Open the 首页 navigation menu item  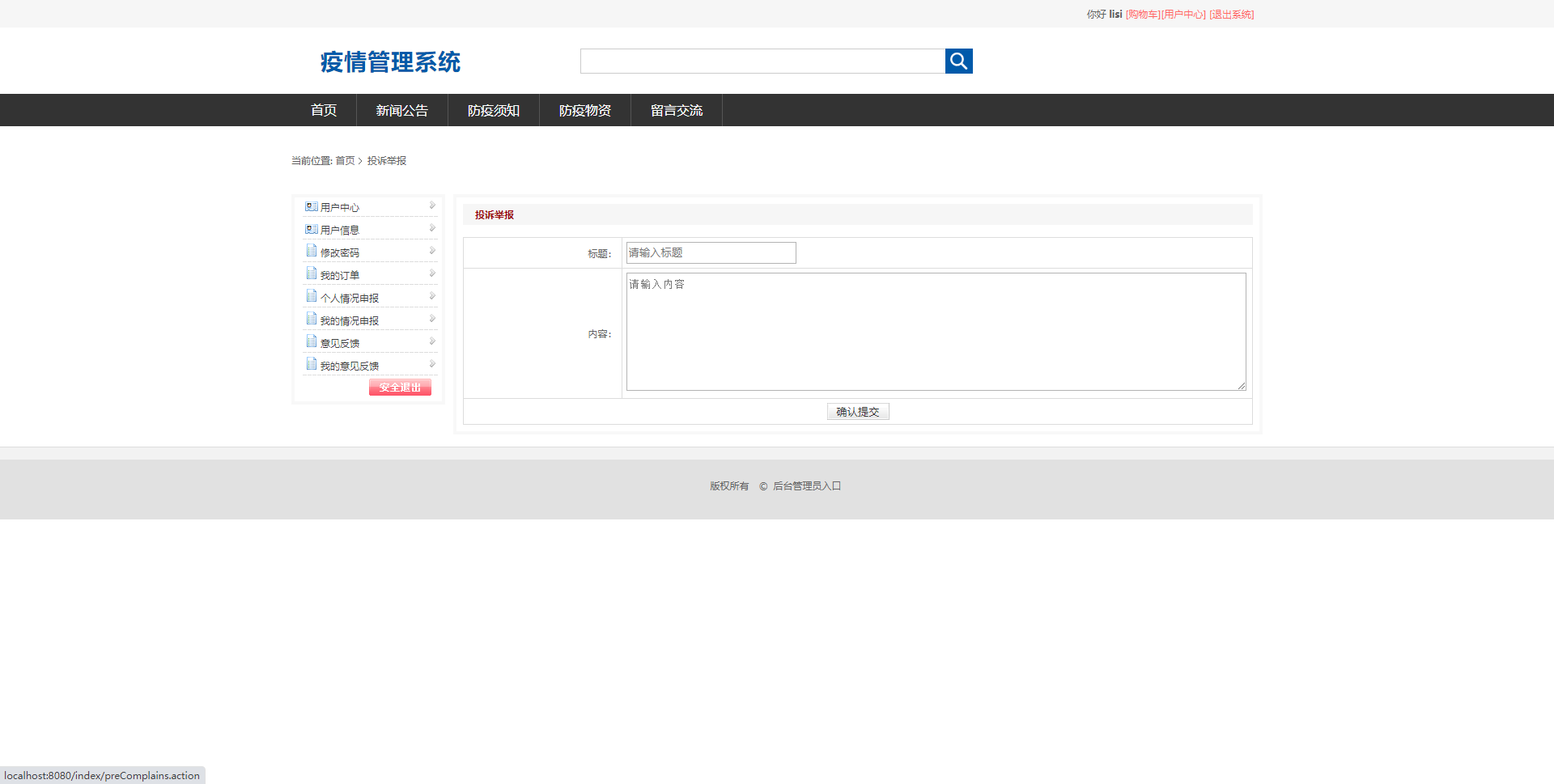(x=324, y=110)
